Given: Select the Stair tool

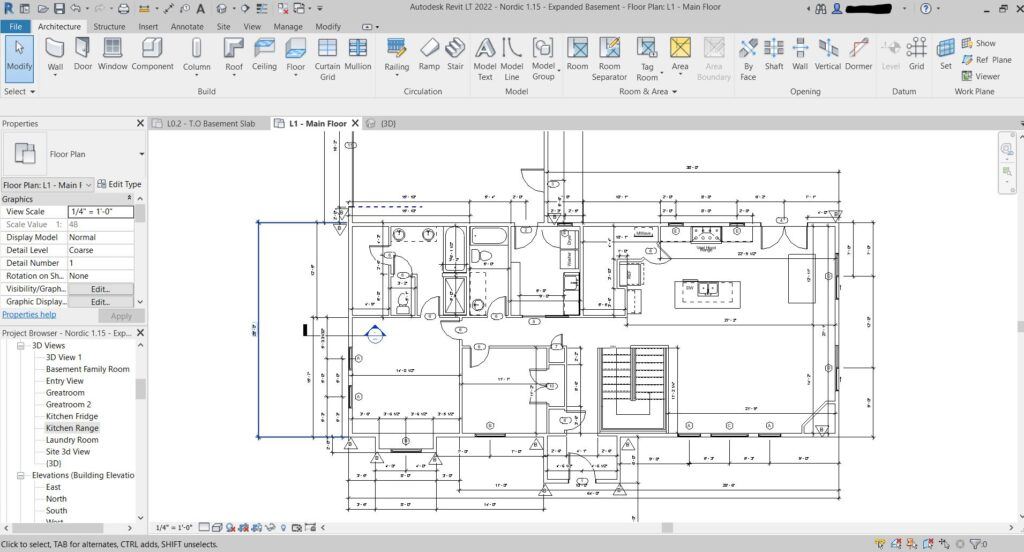Looking at the screenshot, I should click(x=455, y=54).
